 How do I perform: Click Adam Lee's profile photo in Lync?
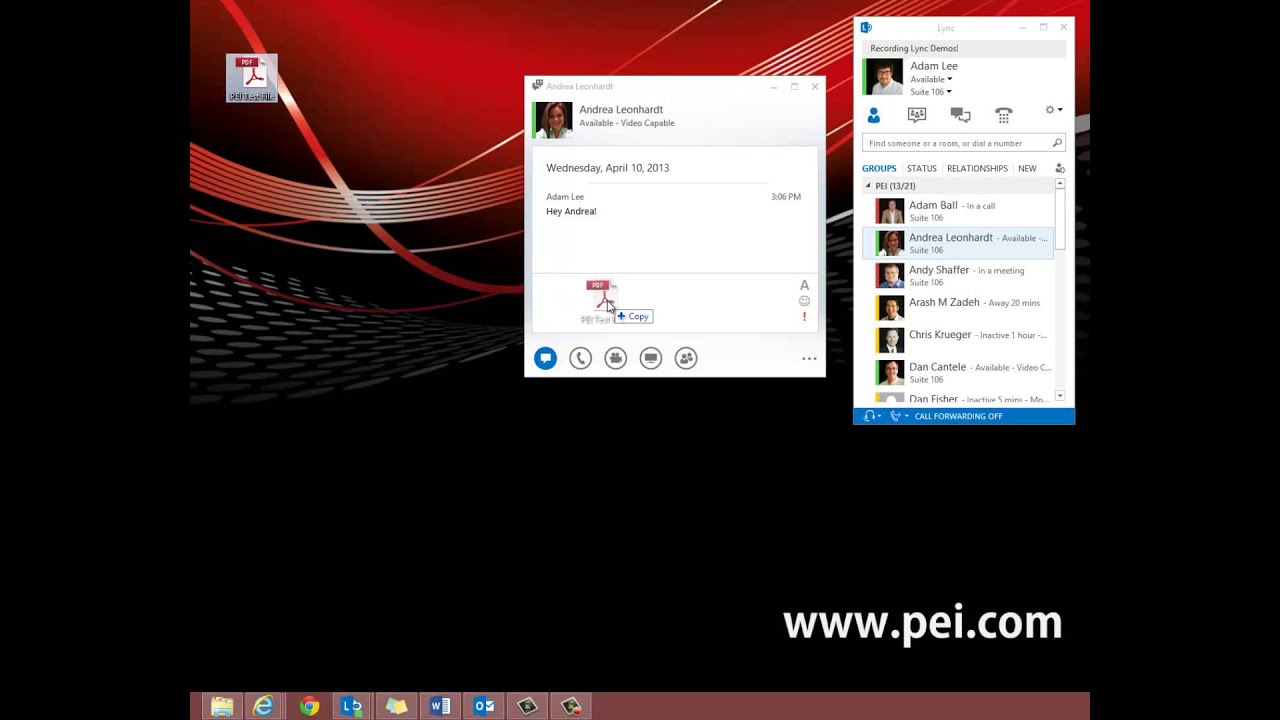(x=884, y=77)
